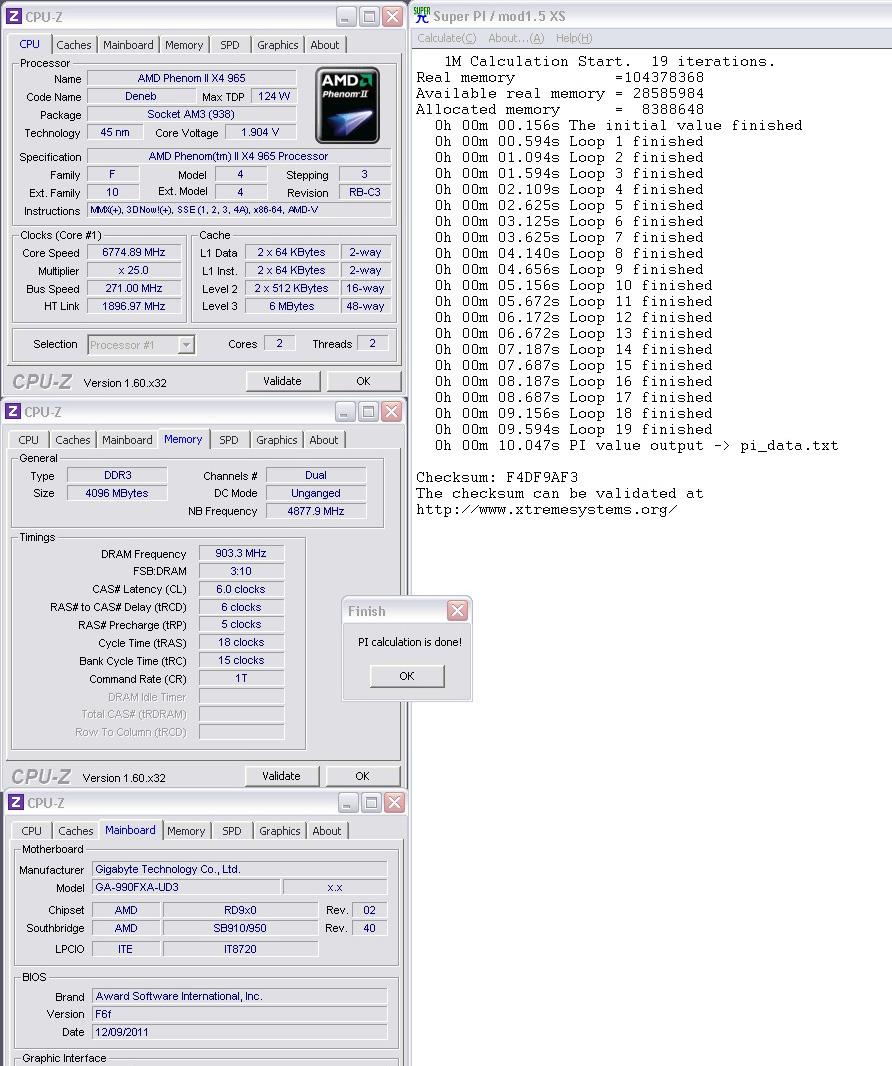Click the CPU-Z icon in Mainboard window title bar
Screen dimensions: 892x1066
16,802
